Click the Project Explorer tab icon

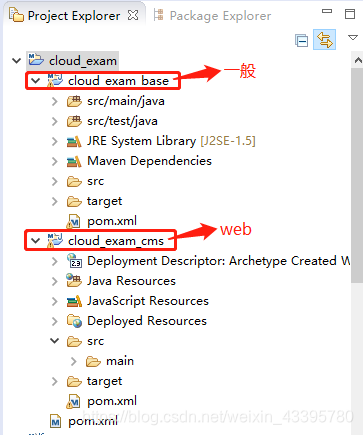(16, 15)
